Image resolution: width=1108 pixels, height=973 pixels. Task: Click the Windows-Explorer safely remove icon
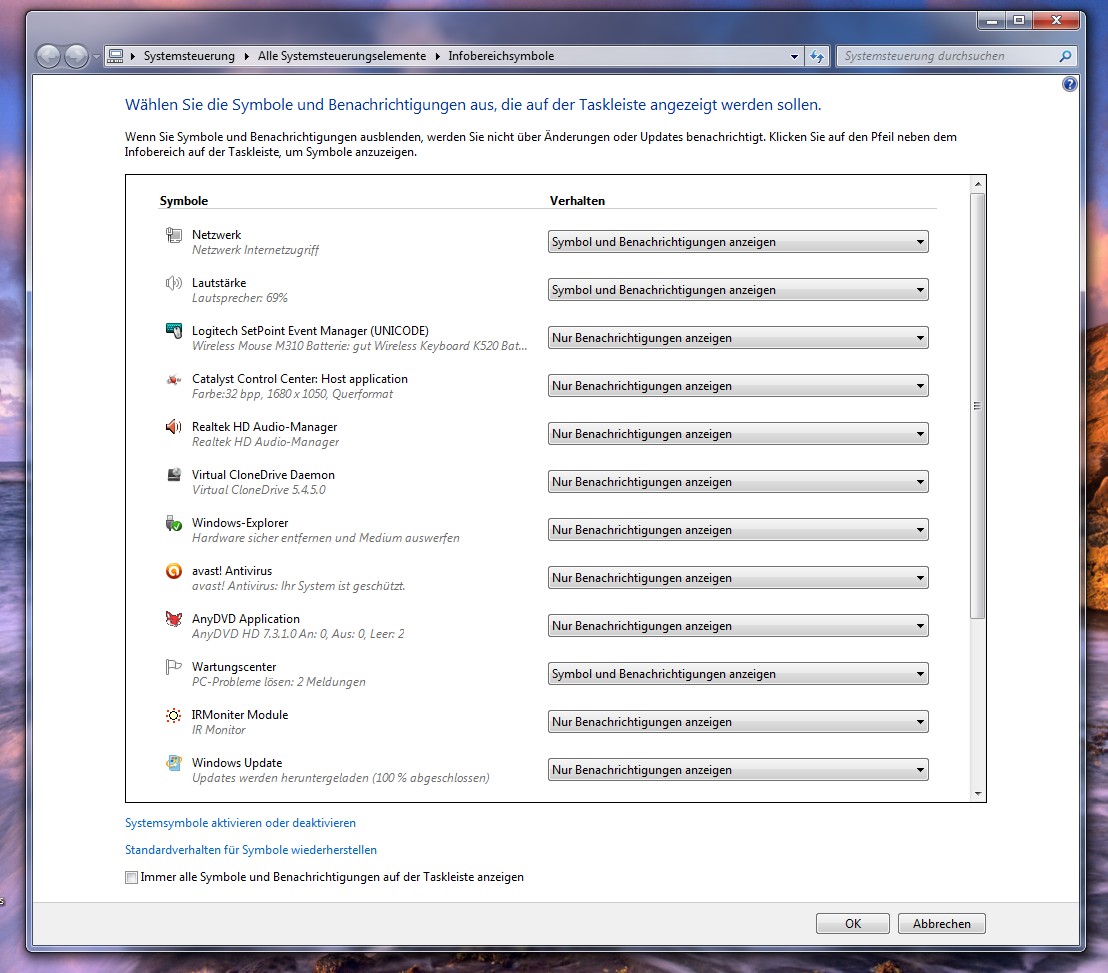point(174,524)
